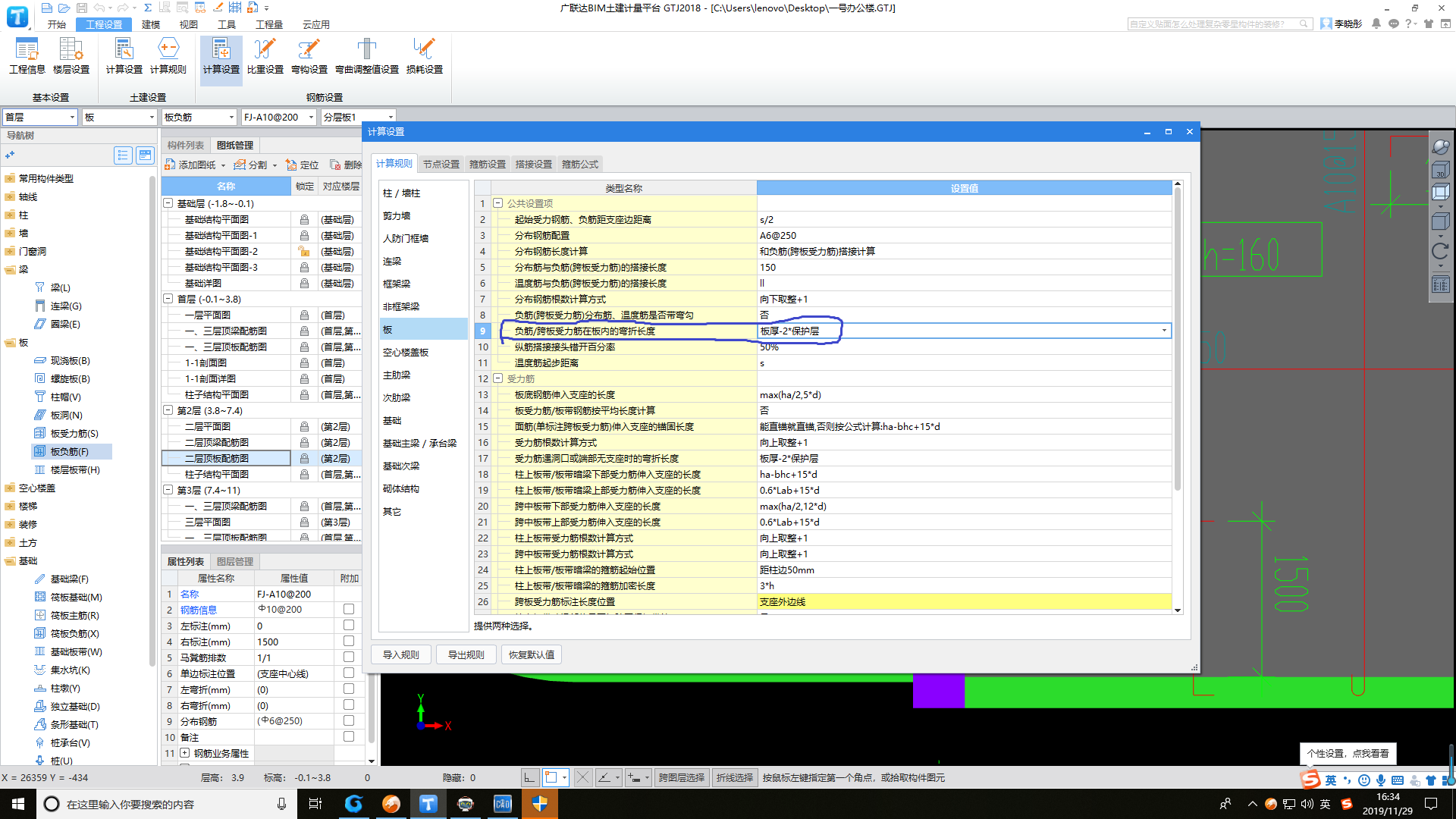Open Windows Task View on taskbar

coord(315,804)
